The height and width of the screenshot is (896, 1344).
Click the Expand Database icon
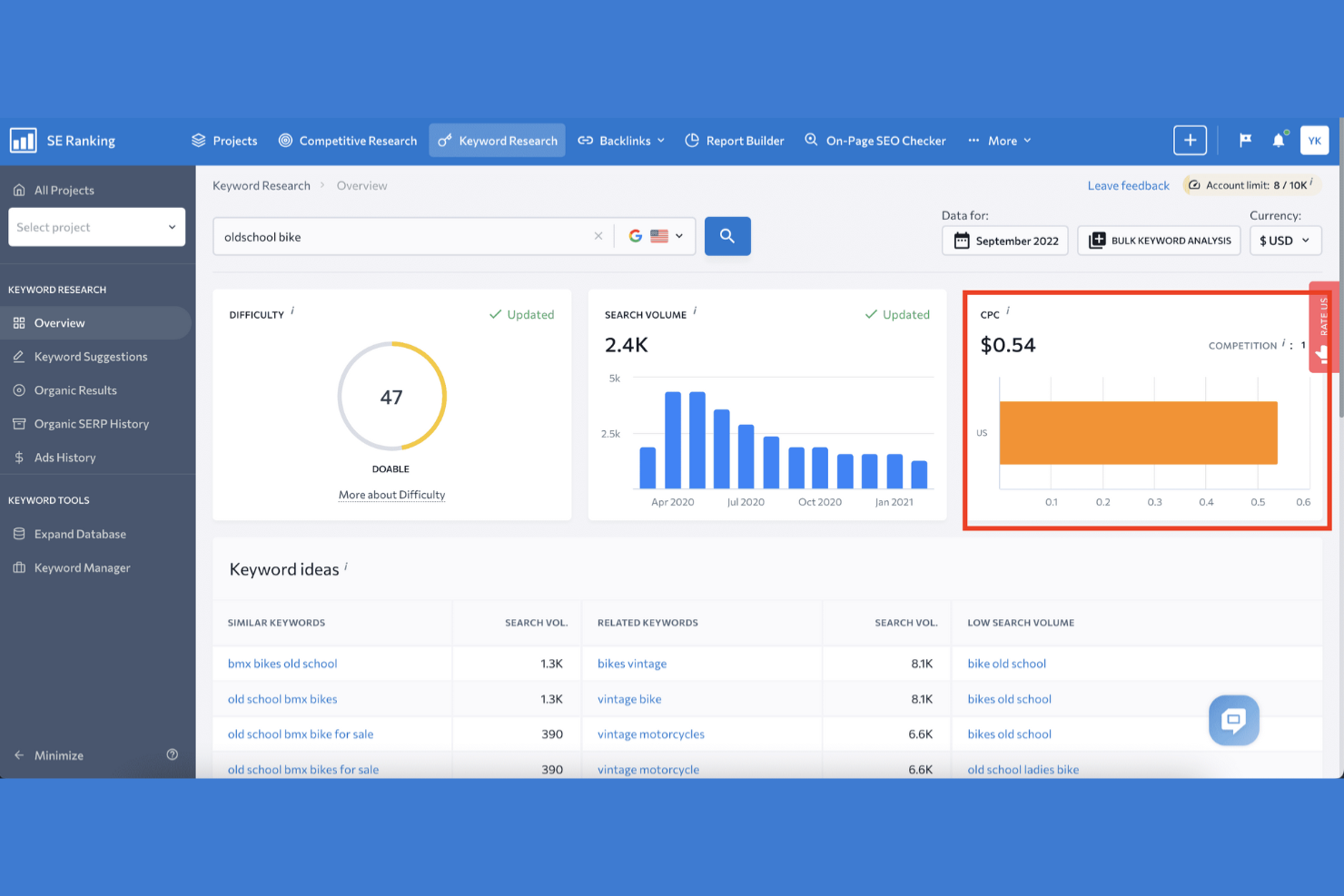point(19,534)
